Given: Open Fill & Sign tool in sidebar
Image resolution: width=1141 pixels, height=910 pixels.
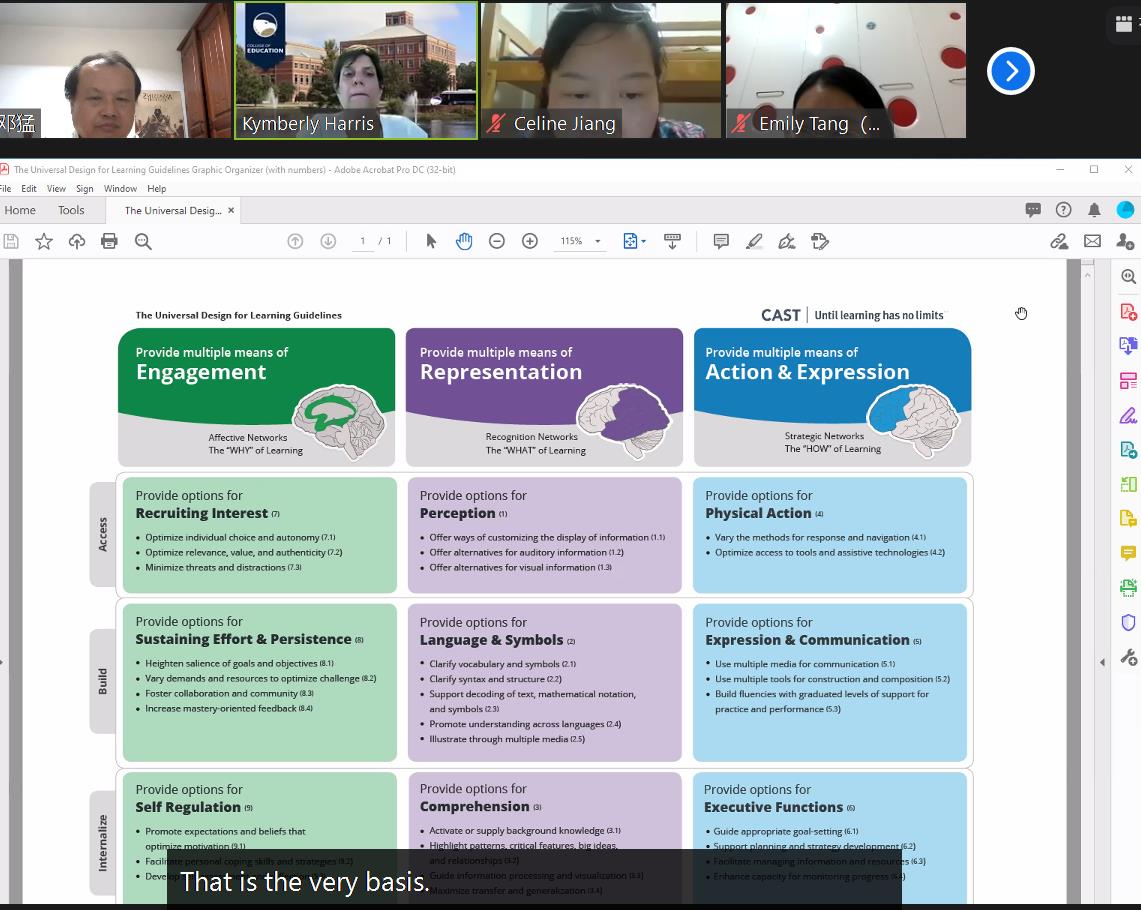Looking at the screenshot, I should pyautogui.click(x=1128, y=415).
